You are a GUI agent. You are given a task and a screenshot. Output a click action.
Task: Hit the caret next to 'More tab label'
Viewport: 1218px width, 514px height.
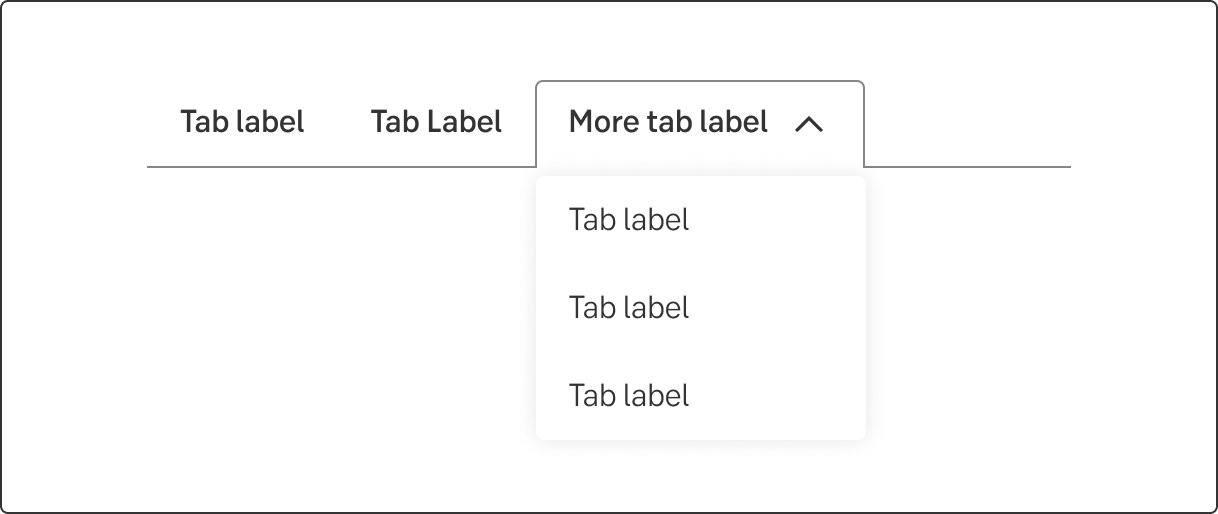[x=808, y=124]
